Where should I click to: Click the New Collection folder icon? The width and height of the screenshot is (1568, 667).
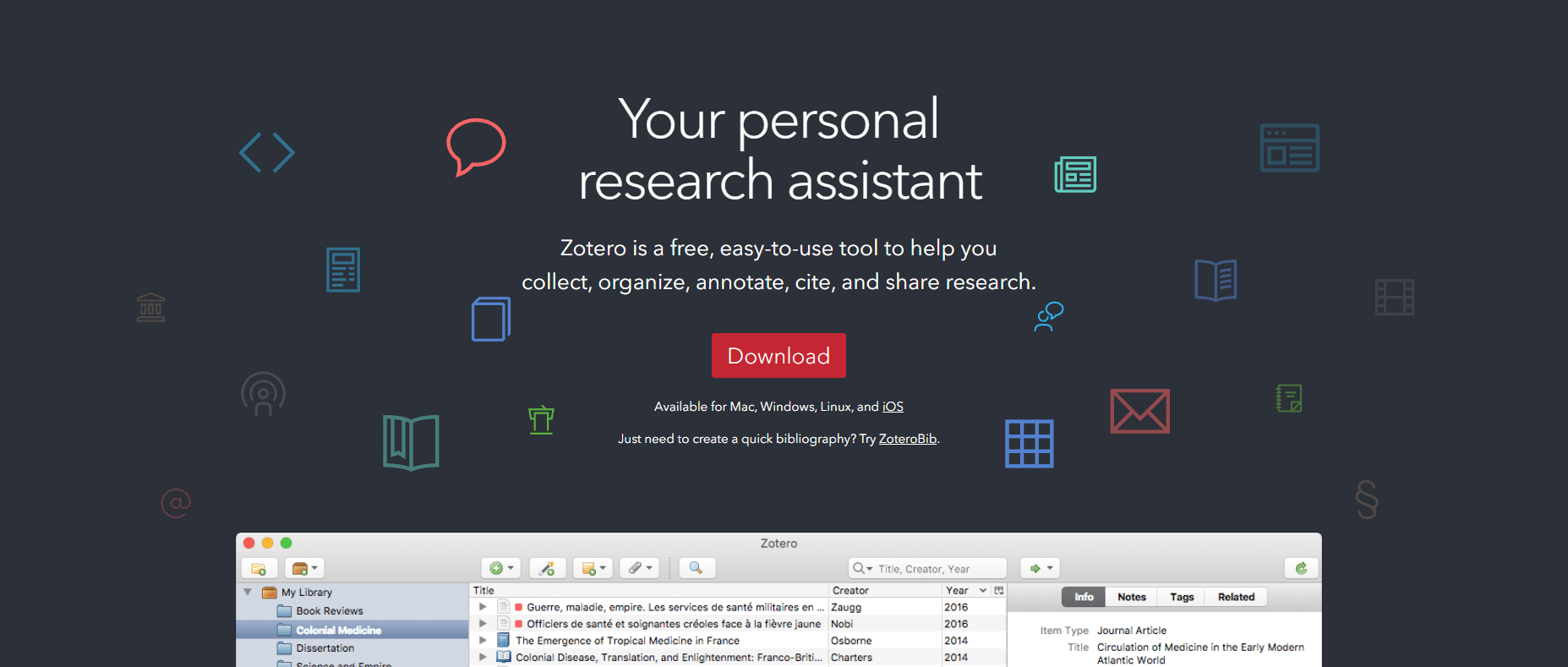(259, 569)
